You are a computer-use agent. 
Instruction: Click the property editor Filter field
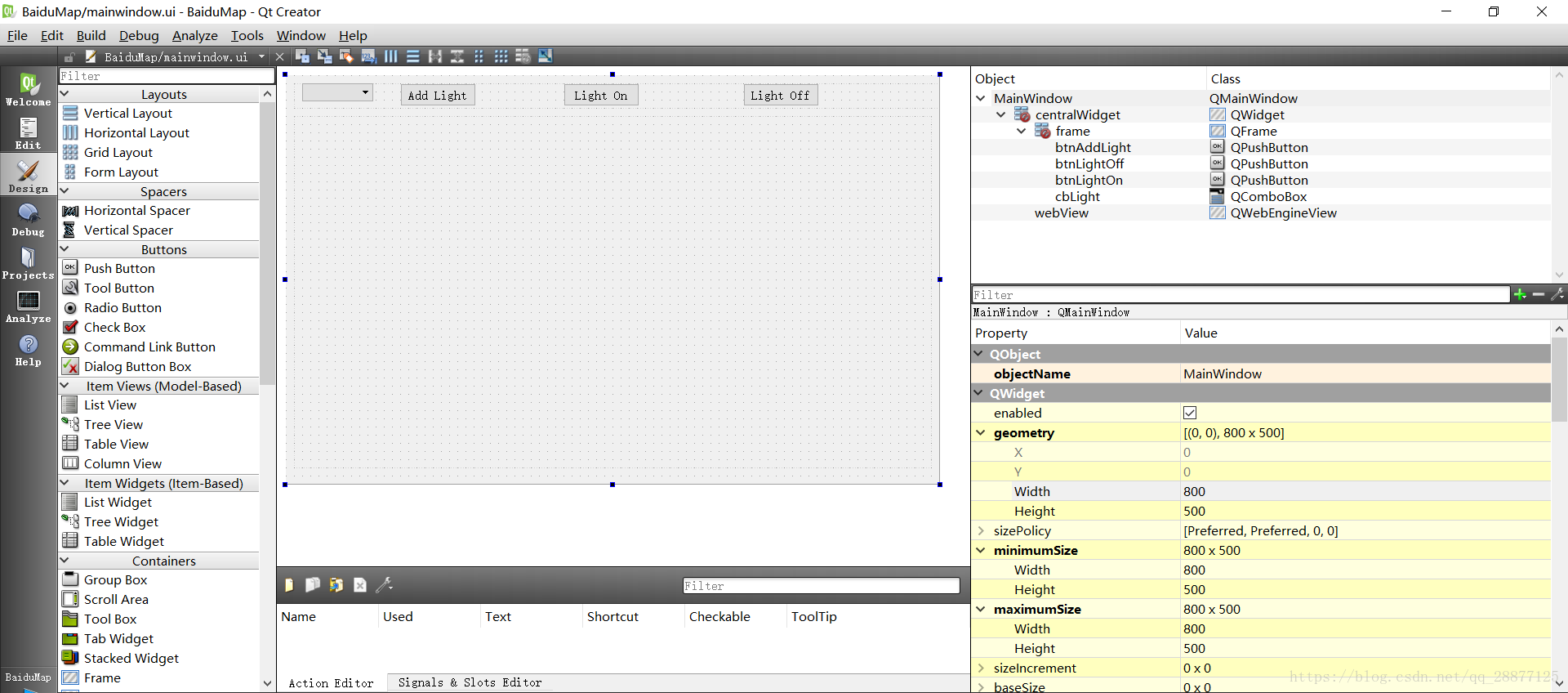[x=1240, y=294]
